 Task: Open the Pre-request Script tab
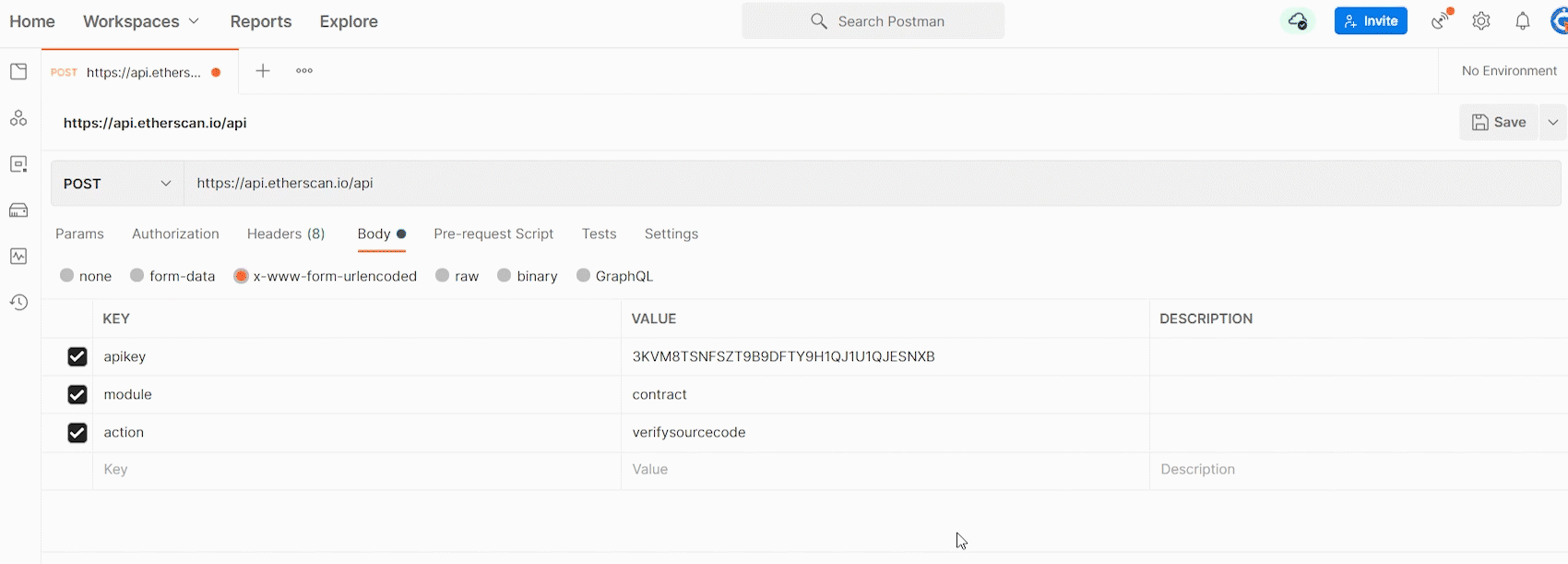click(493, 234)
